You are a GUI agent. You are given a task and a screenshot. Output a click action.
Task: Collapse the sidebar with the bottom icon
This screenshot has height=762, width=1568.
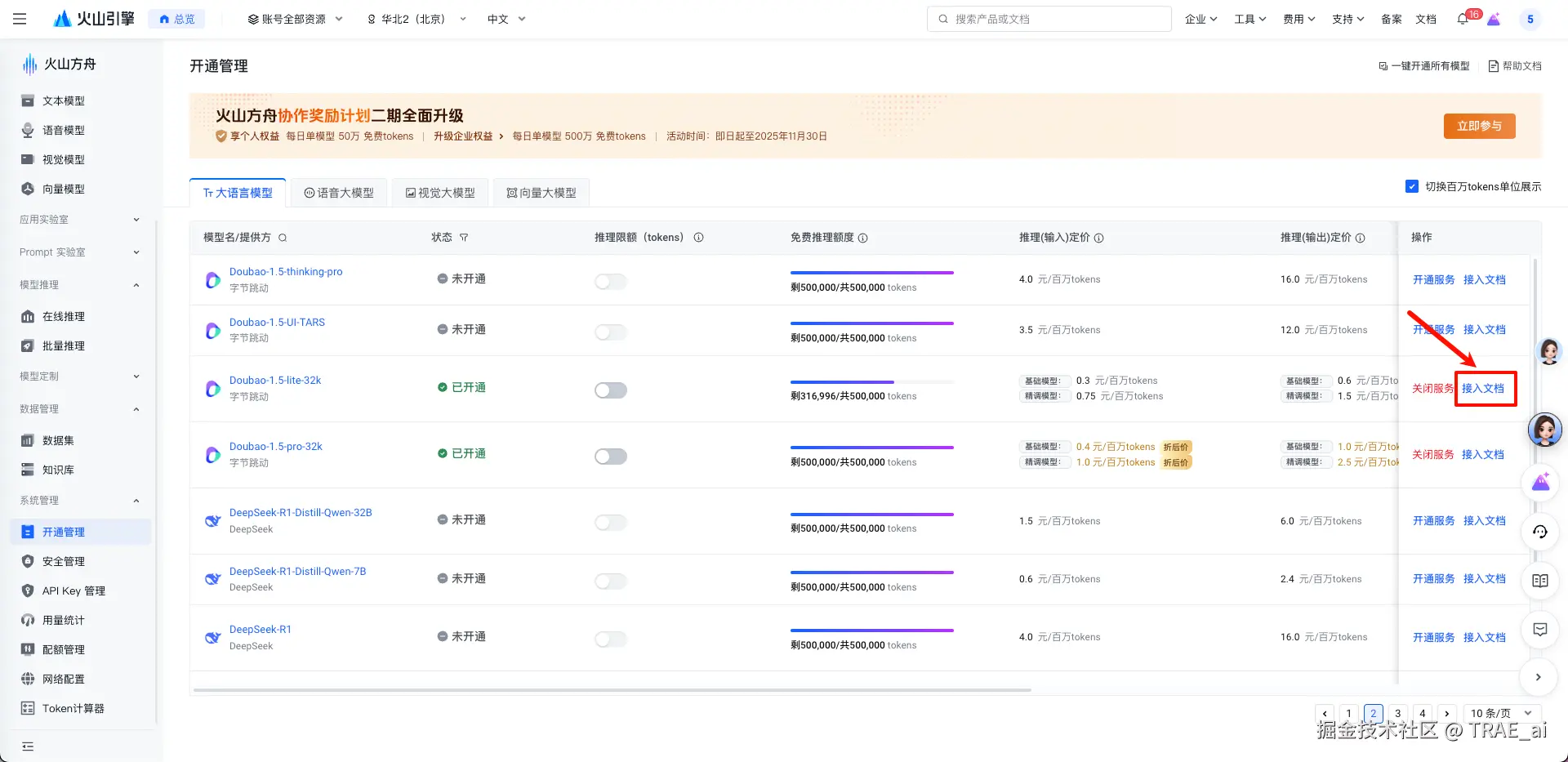tap(28, 746)
